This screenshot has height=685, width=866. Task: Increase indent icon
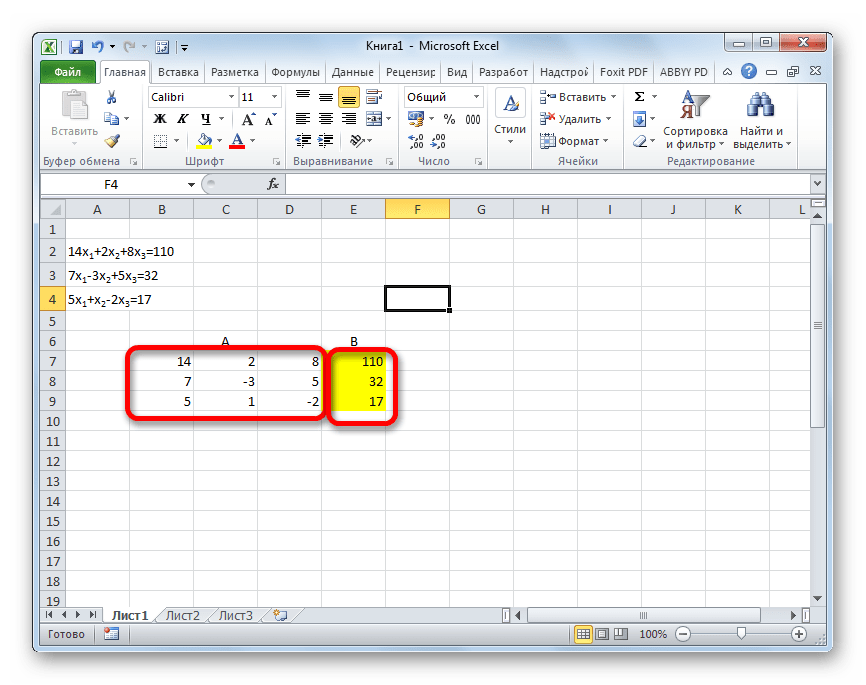326,141
